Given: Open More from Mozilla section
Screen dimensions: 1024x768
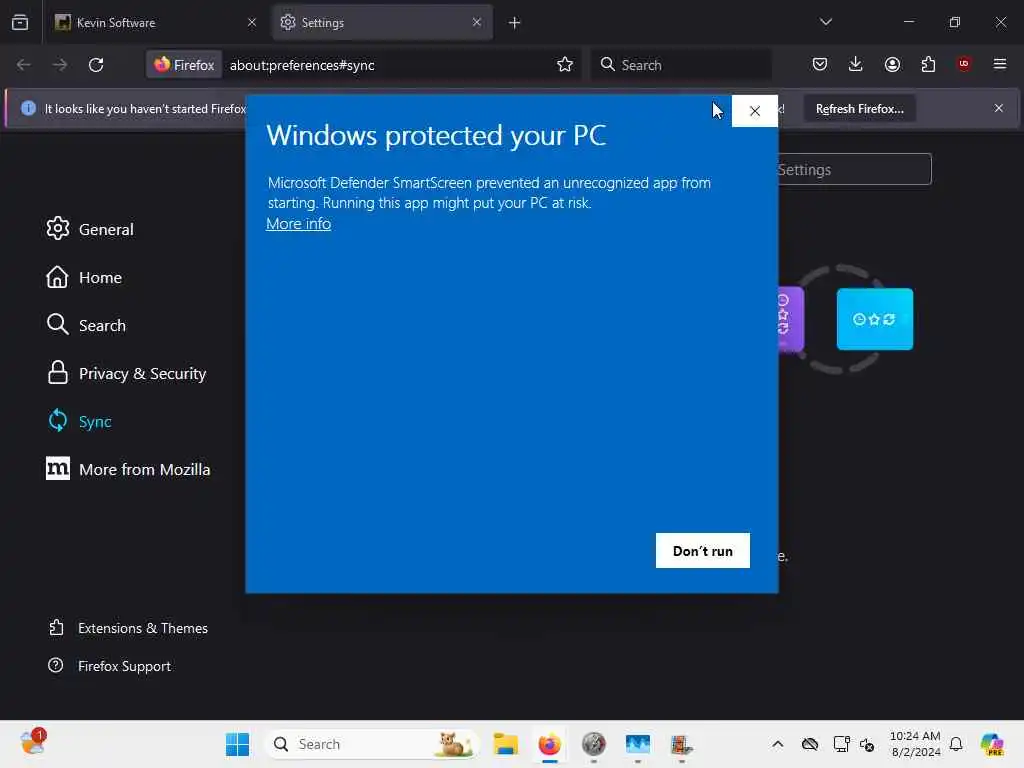Looking at the screenshot, I should [129, 470].
